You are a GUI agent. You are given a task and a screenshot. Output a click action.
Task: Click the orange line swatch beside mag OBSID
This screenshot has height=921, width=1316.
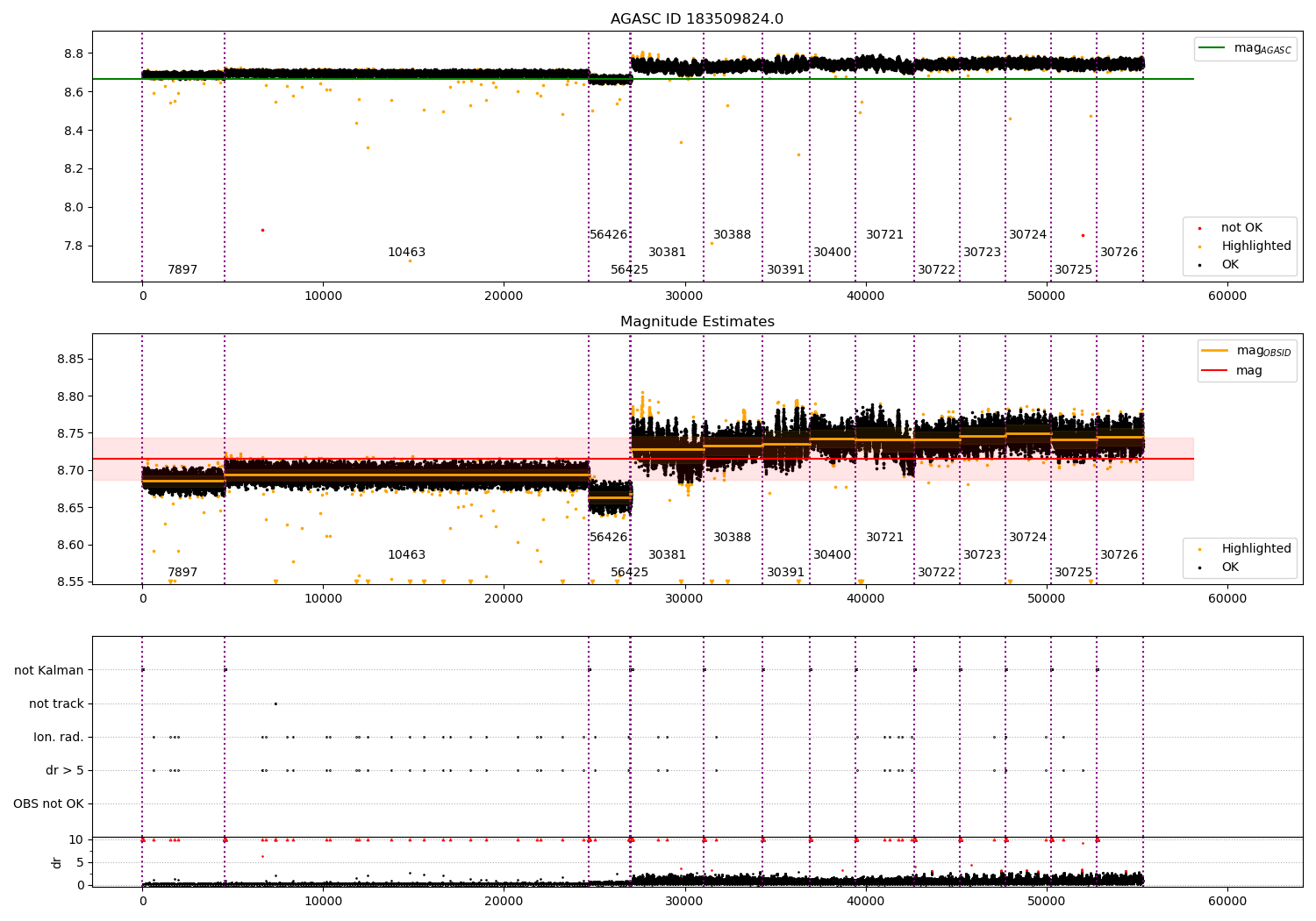coord(1214,351)
